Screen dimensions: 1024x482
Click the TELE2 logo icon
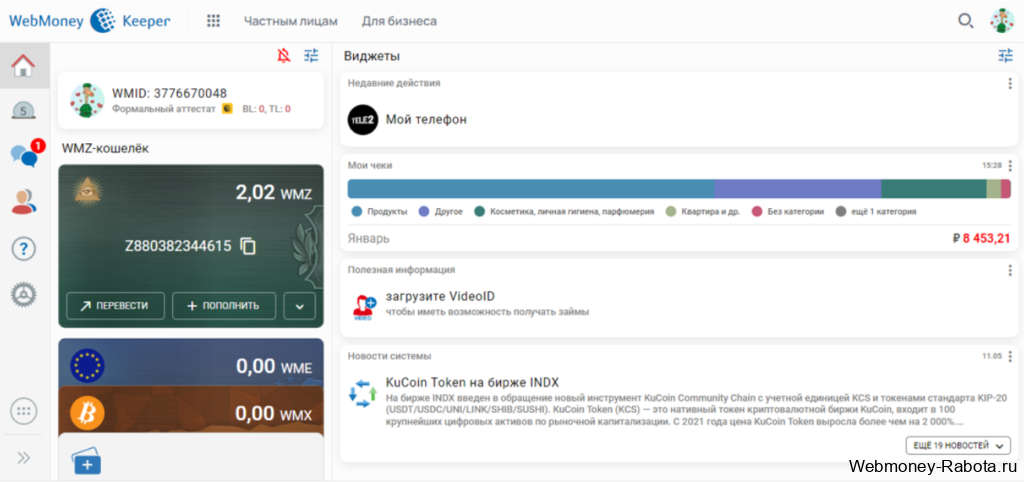(363, 120)
